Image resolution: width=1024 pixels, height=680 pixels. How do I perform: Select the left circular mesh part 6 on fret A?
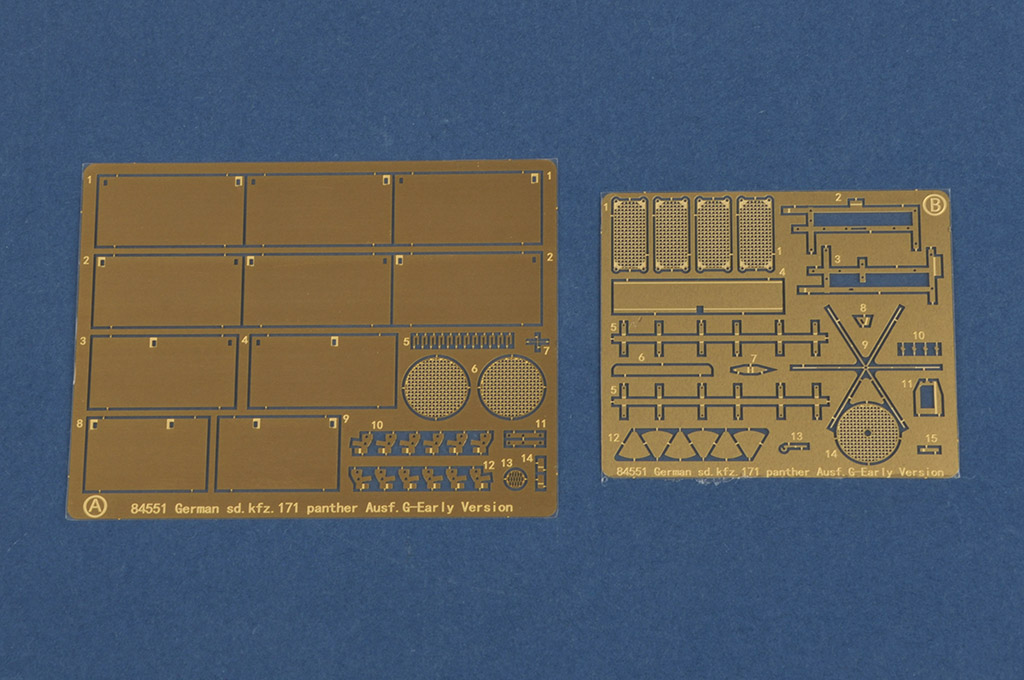click(438, 387)
